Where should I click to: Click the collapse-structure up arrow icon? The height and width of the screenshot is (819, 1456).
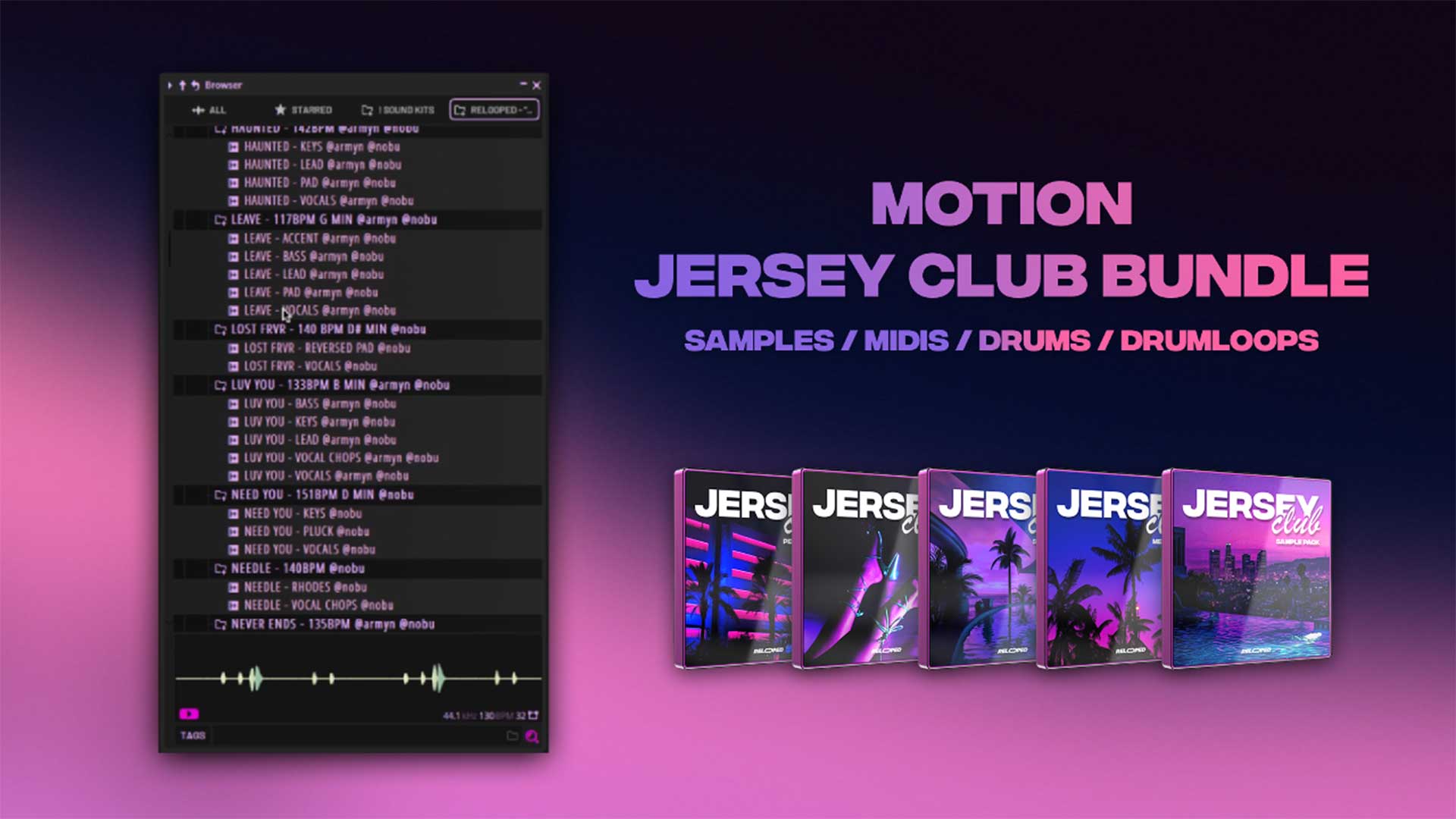pos(182,86)
